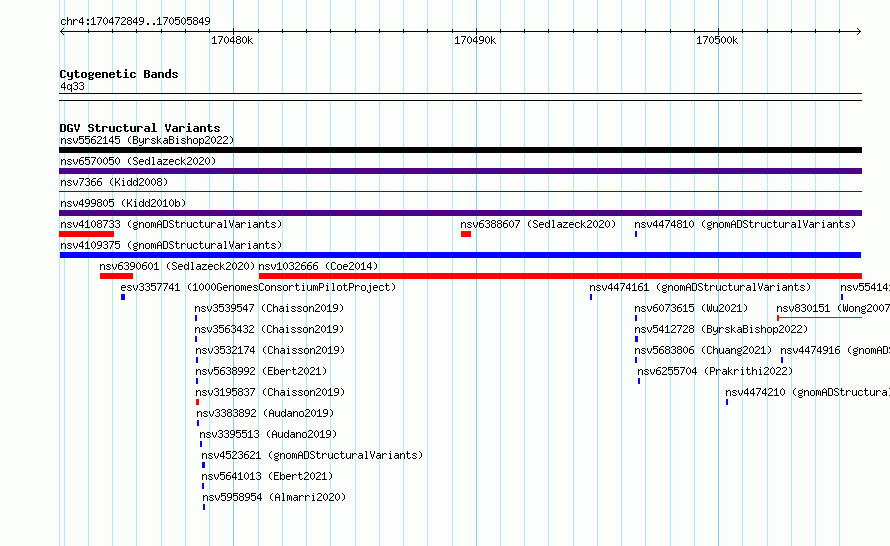The height and width of the screenshot is (546, 890).
Task: Open nsv4523621 gnomAD variant label
Action: 312,455
